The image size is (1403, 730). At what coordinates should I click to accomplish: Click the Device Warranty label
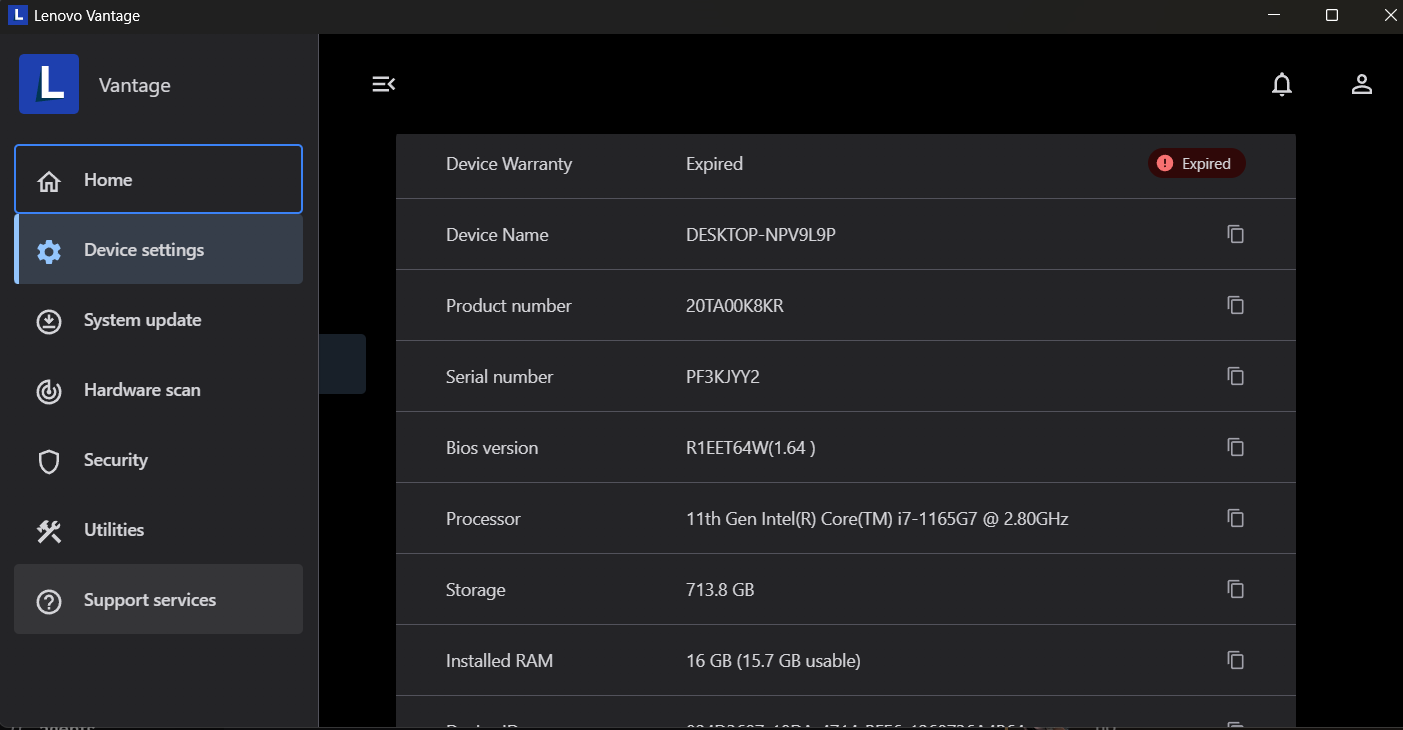click(509, 164)
